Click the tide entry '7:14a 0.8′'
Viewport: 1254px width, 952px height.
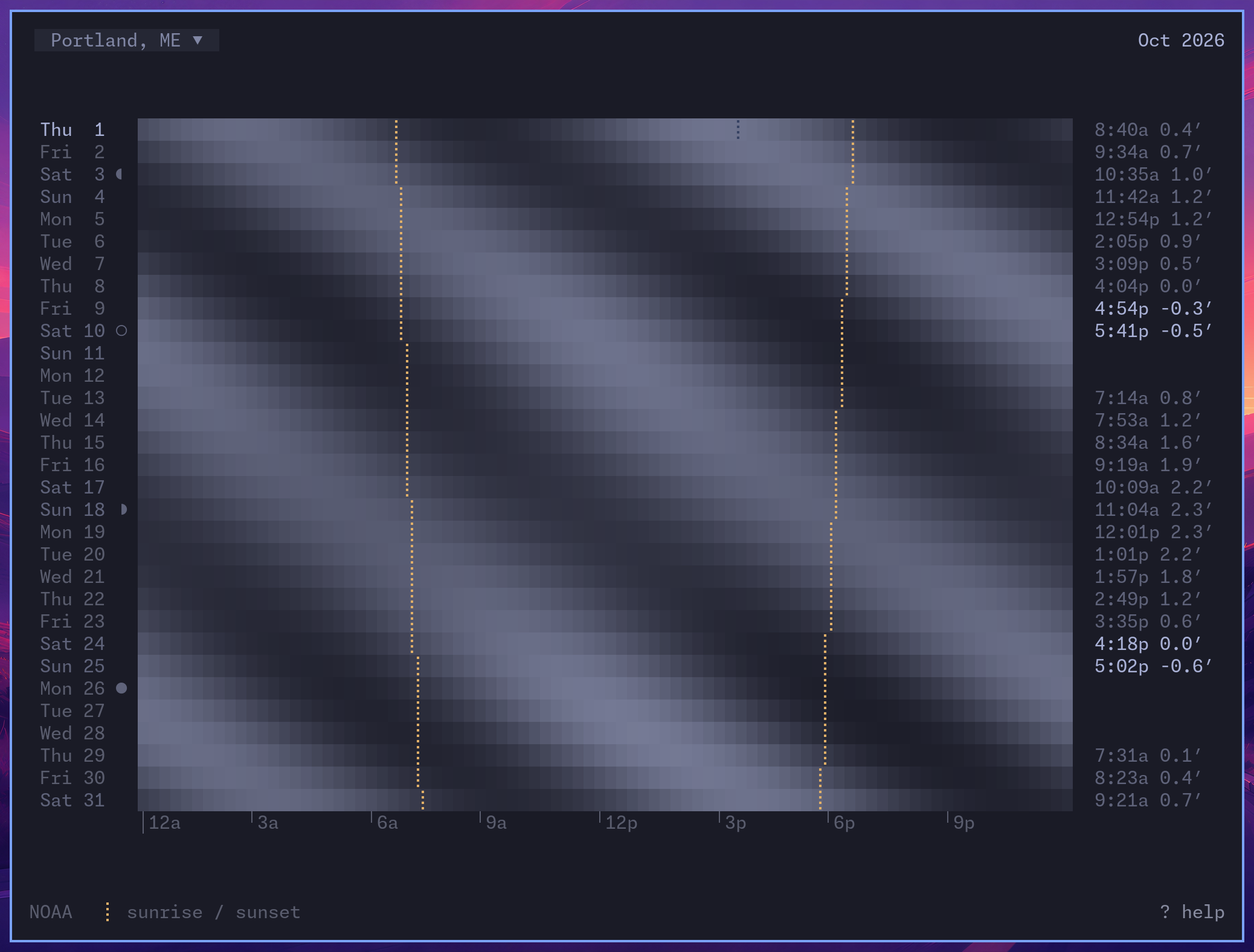click(x=1148, y=398)
